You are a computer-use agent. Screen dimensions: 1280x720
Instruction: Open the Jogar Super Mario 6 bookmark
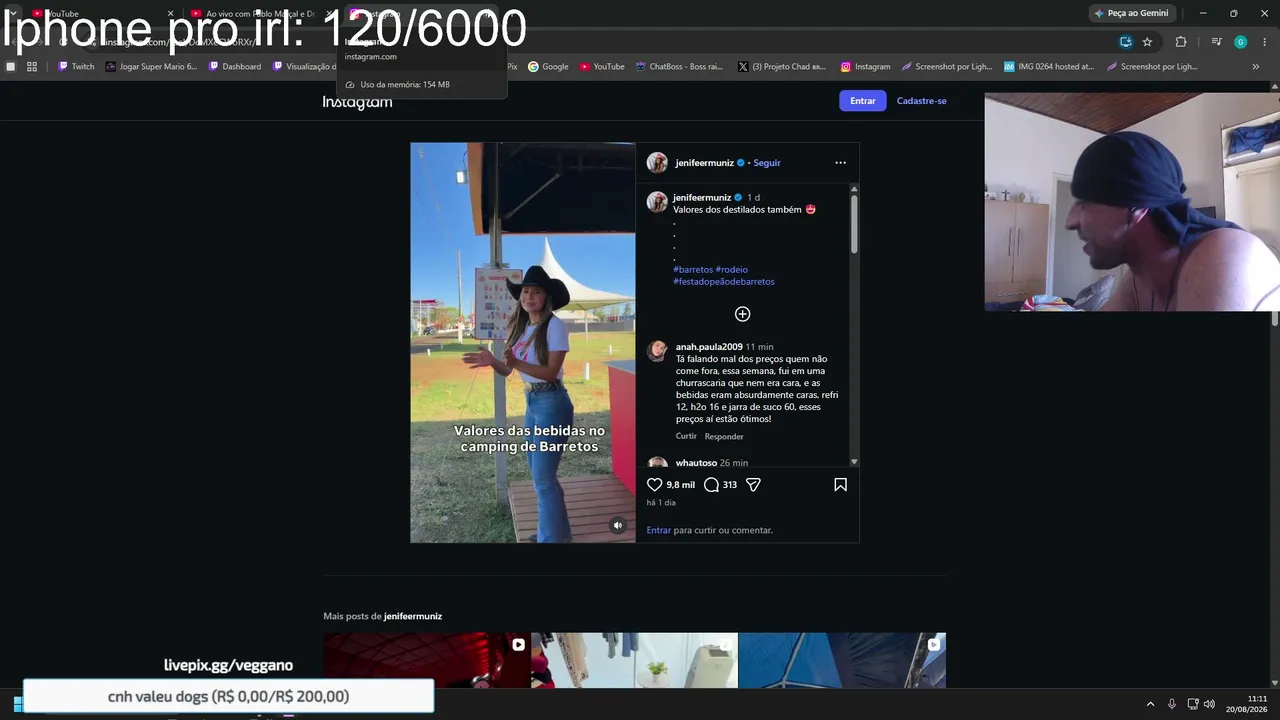coord(151,67)
